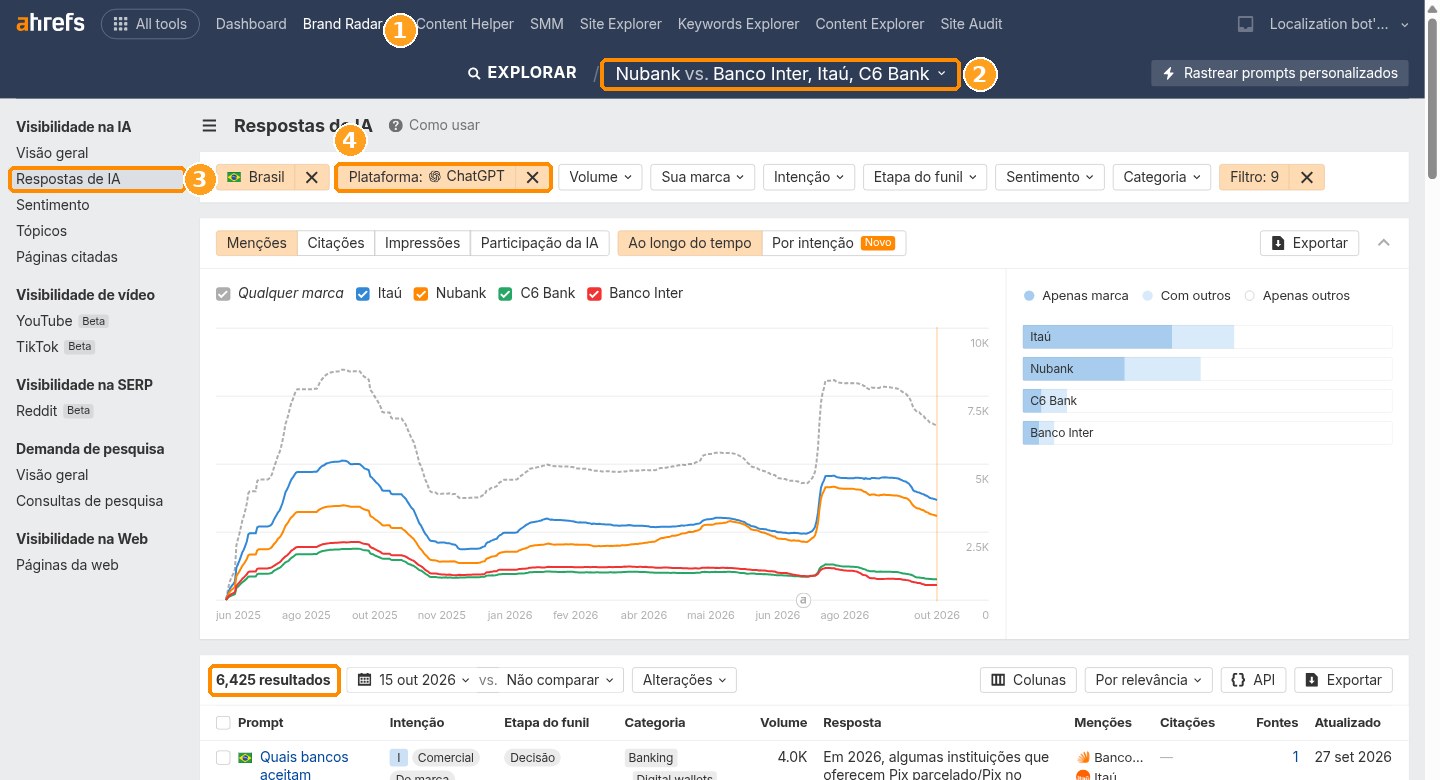Image resolution: width=1440 pixels, height=780 pixels.
Task: Open the Sua marca filter dropdown
Action: (x=703, y=177)
